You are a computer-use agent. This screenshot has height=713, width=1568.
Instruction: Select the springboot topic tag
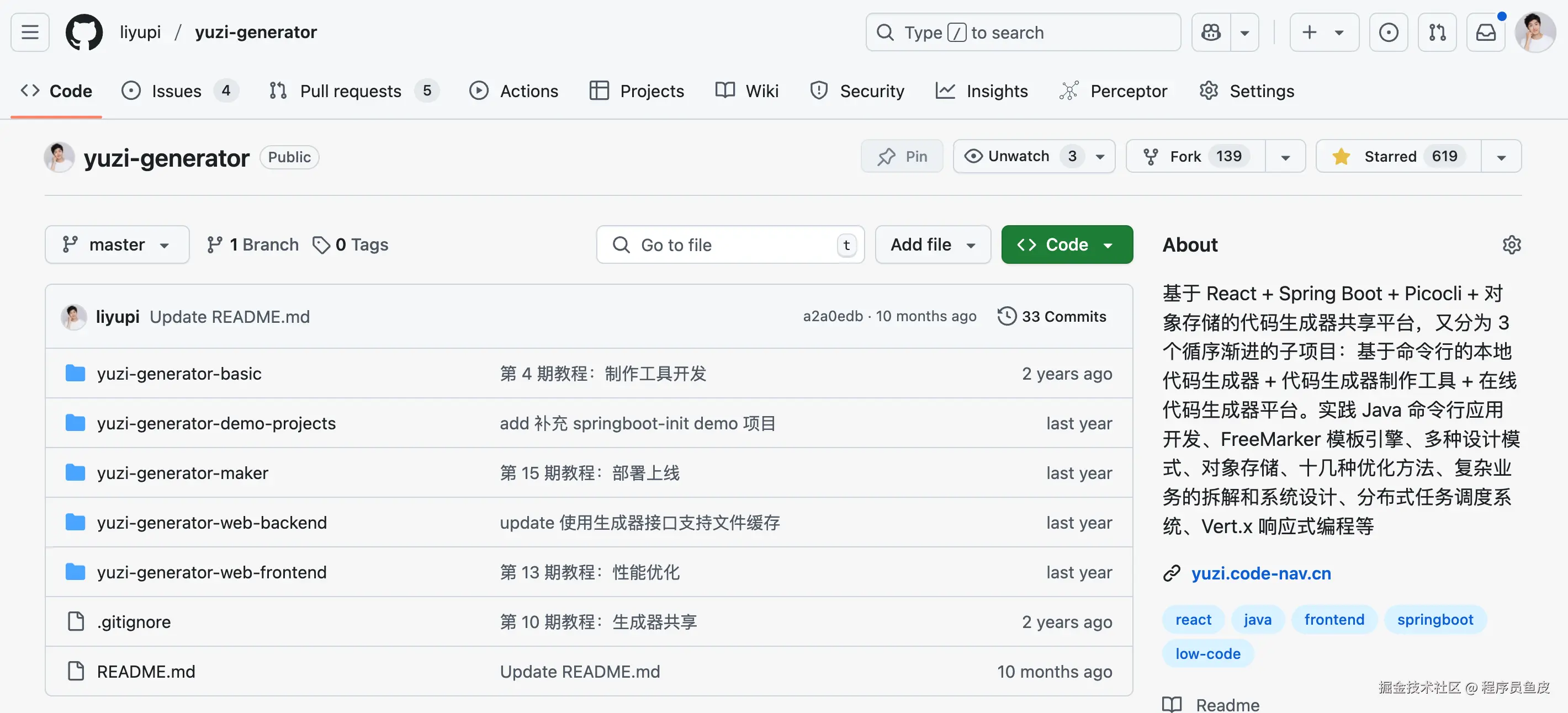[1435, 619]
